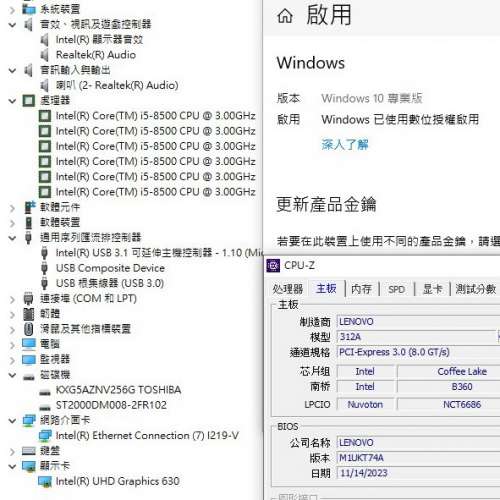Screen dimensions: 500x500
Task: Select Intel(R) USB 3.1 可延伸主機控制器 row
Action: pos(151,253)
